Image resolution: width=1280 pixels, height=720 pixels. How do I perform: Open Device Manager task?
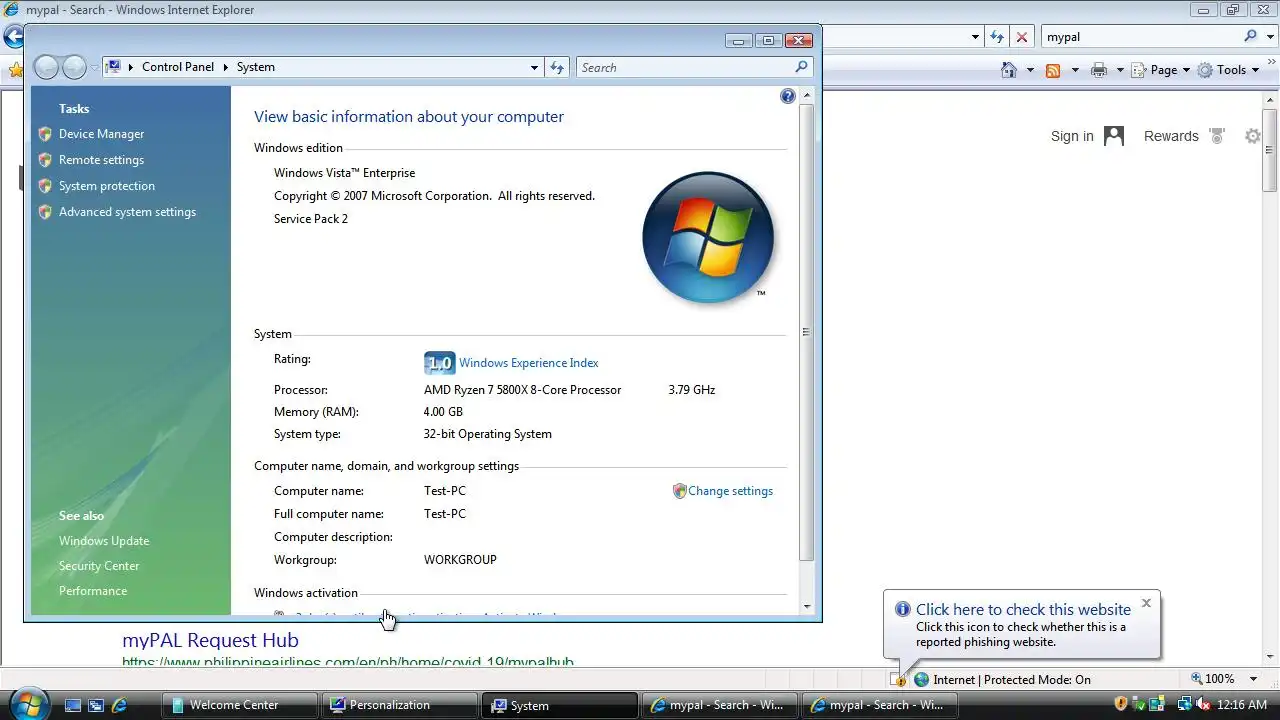[x=101, y=134]
